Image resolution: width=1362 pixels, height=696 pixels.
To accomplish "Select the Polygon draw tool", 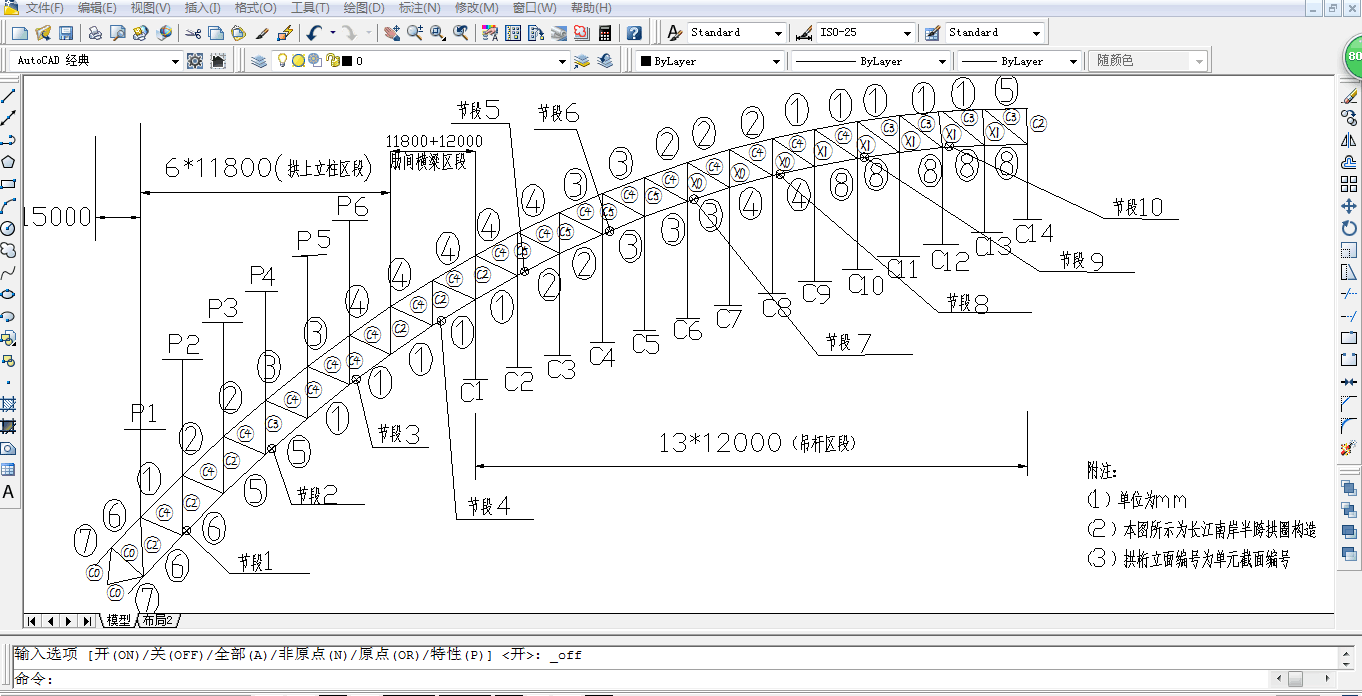I will click(x=8, y=162).
